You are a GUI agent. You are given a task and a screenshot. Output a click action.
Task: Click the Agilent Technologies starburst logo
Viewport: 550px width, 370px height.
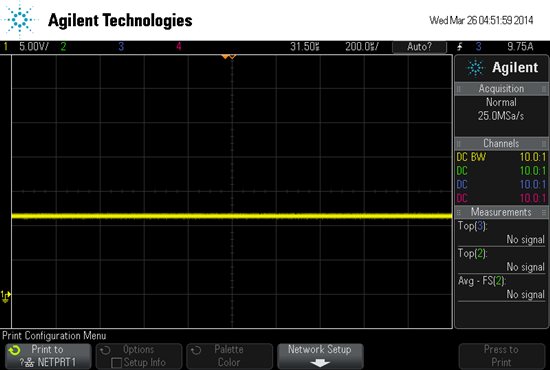click(x=20, y=19)
